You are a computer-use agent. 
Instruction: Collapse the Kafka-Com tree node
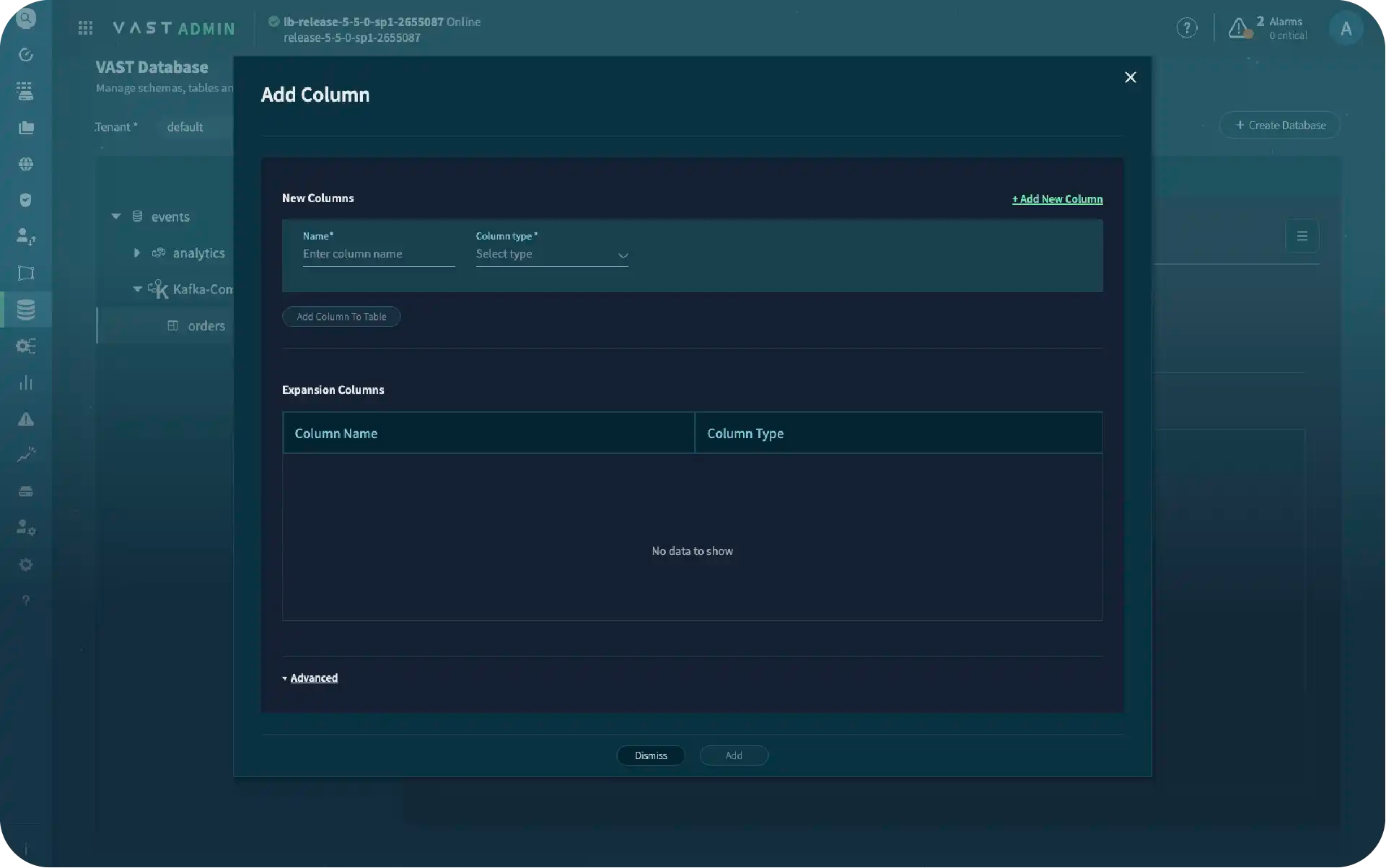[x=138, y=289]
